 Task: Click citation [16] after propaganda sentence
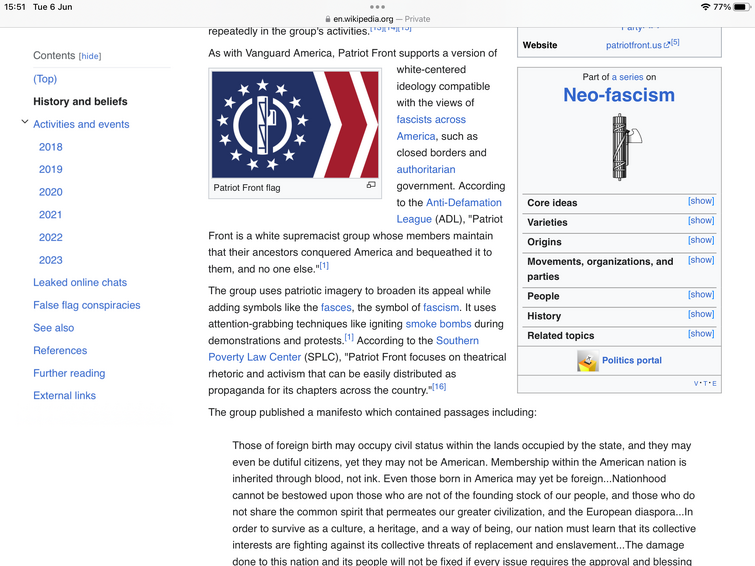[x=439, y=386]
